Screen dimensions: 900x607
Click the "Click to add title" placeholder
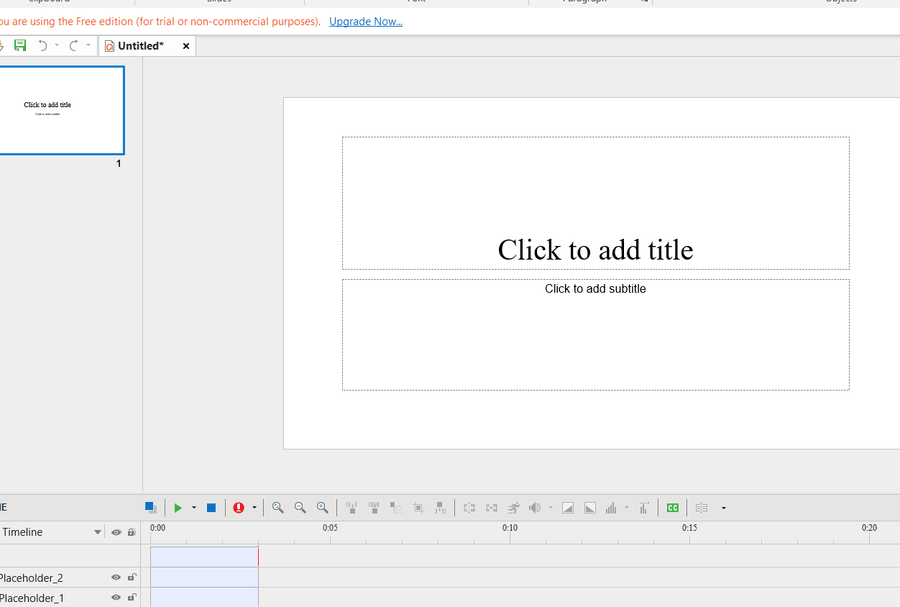[595, 249]
